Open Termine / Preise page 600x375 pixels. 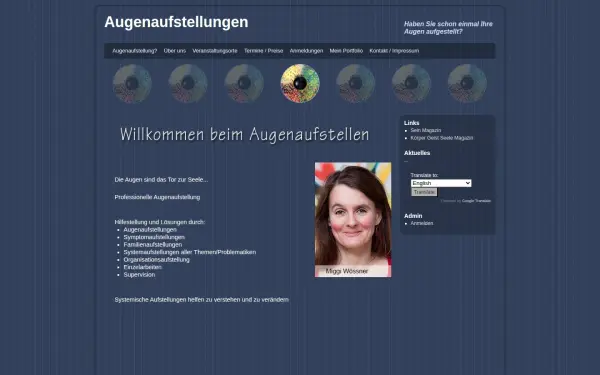point(264,51)
